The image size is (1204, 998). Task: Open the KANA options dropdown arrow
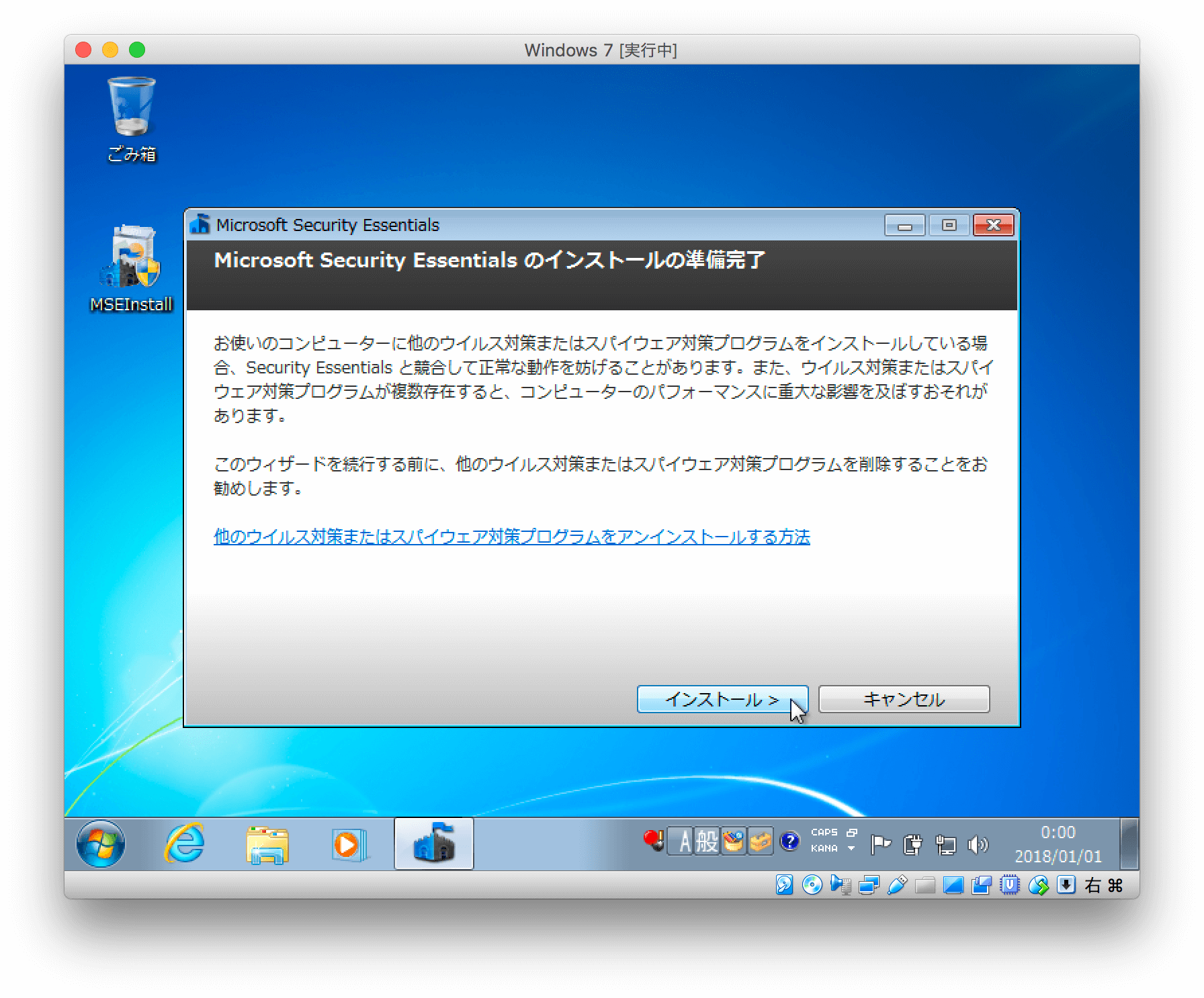[852, 848]
